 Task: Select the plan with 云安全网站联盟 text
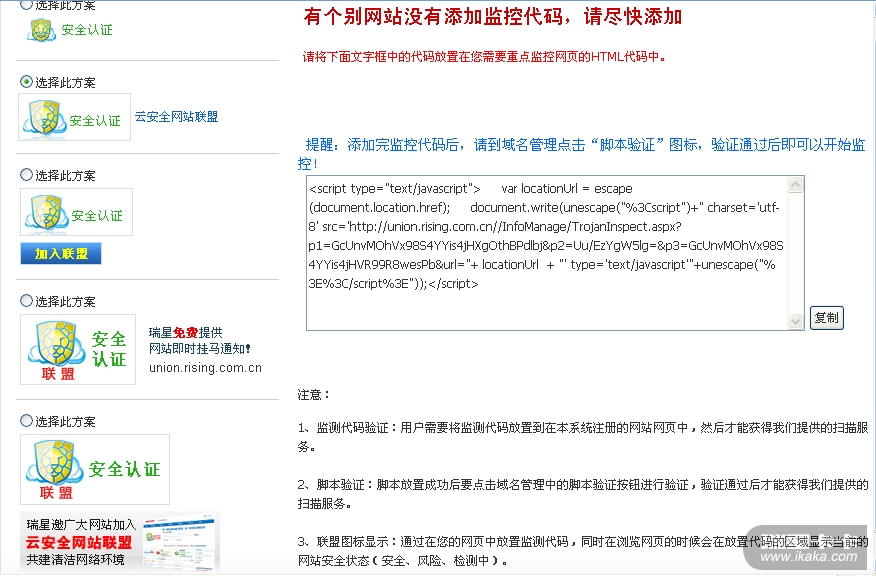(26, 82)
